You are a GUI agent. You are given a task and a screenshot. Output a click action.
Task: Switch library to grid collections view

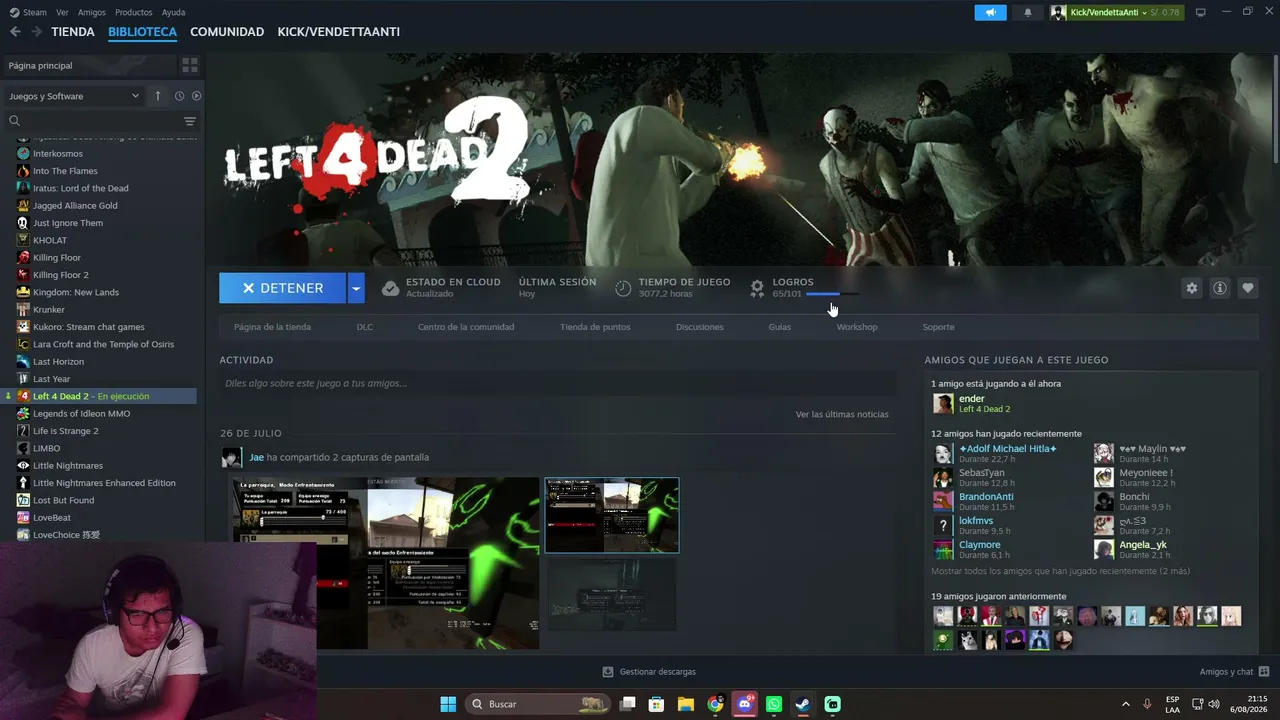(189, 65)
